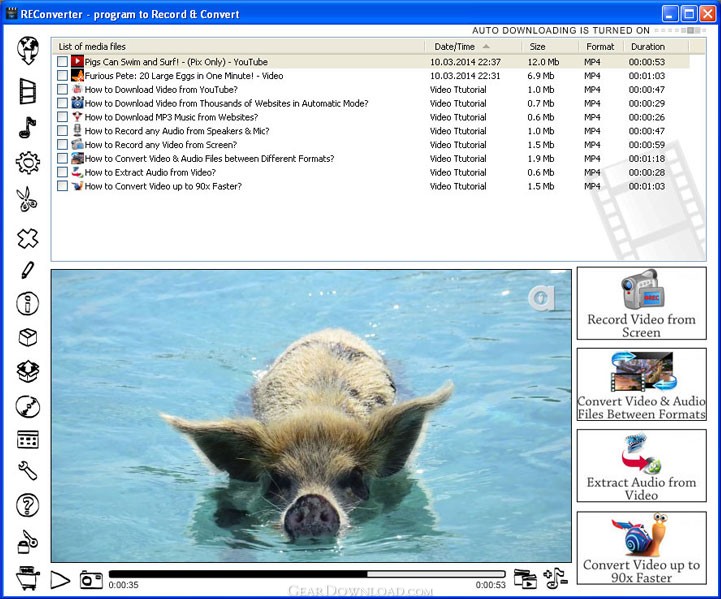Check How to Record any Audio checkbox
The image size is (721, 599).
(63, 131)
